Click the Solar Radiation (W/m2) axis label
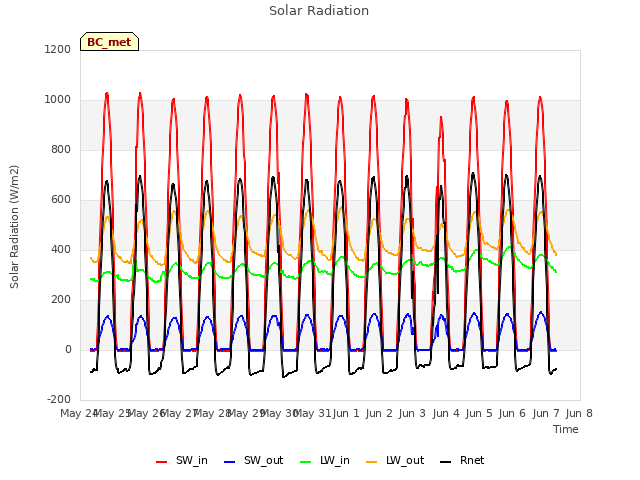 coord(14,227)
